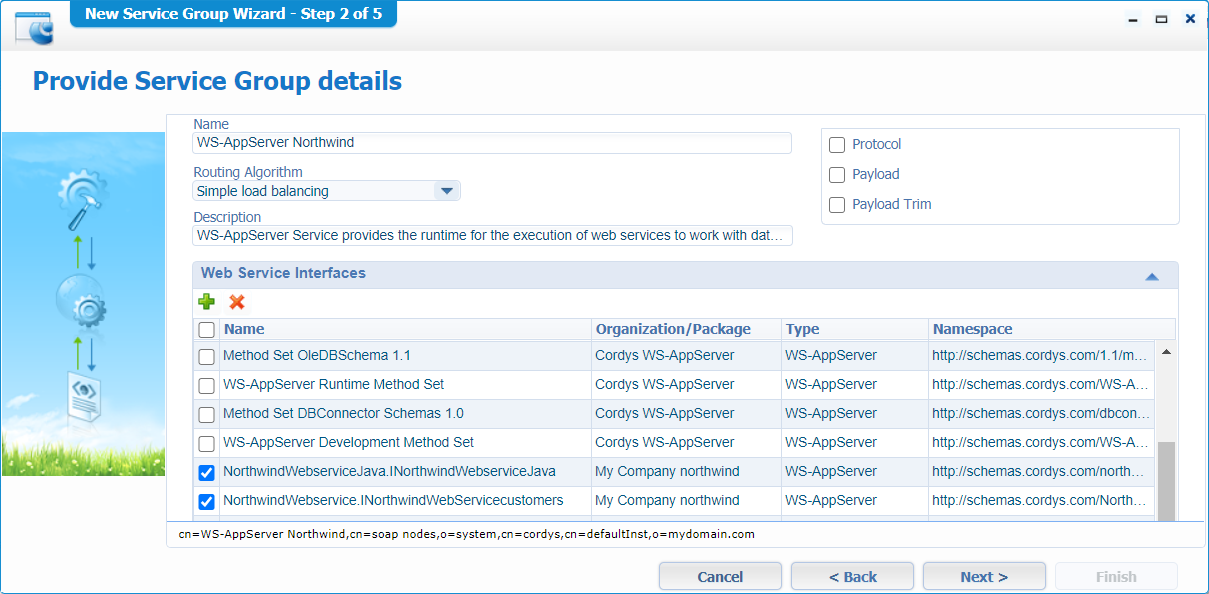This screenshot has height=594, width=1209.
Task: Open the Routing Algorithm dropdown
Action: pos(447,191)
